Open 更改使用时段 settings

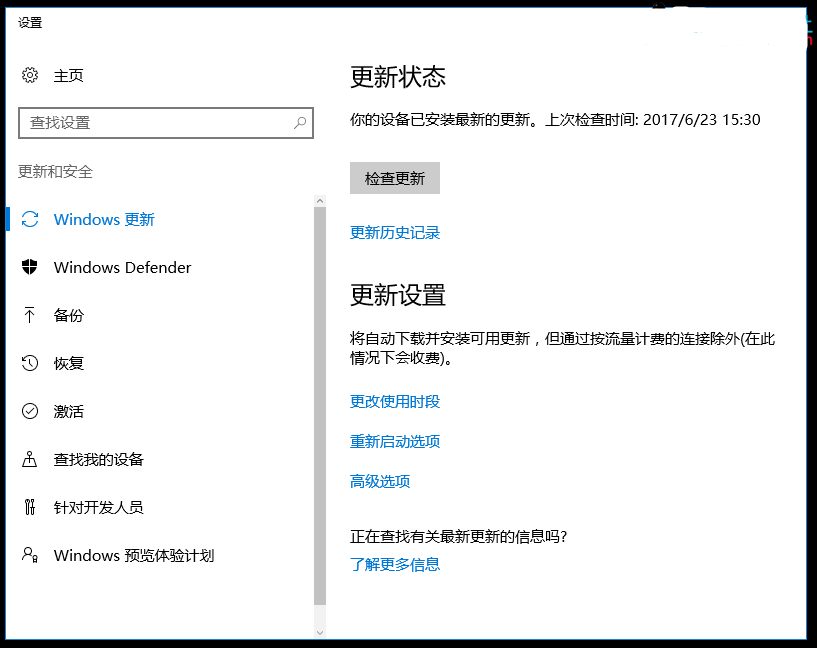[396, 401]
